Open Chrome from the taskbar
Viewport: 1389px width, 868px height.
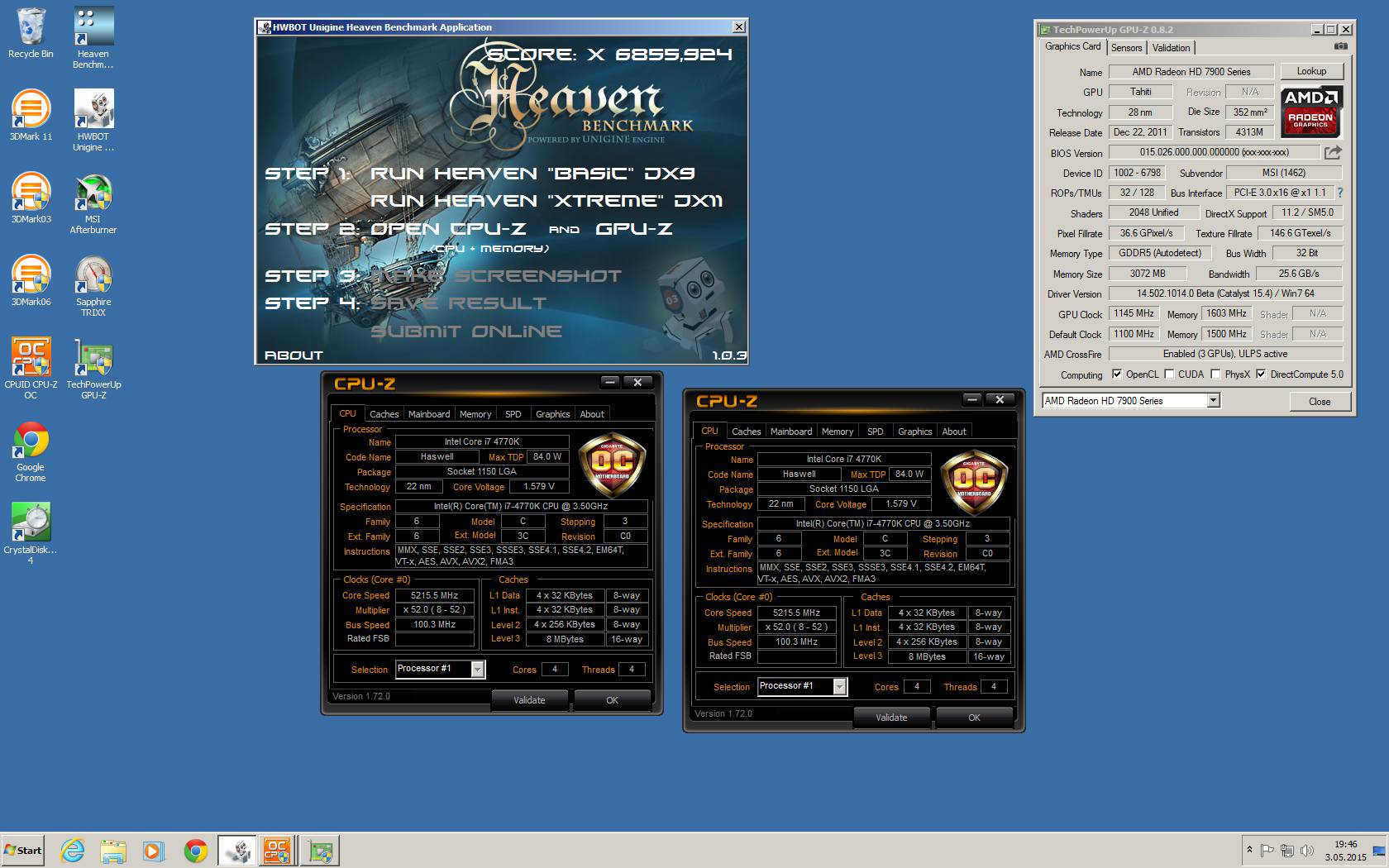pyautogui.click(x=195, y=851)
